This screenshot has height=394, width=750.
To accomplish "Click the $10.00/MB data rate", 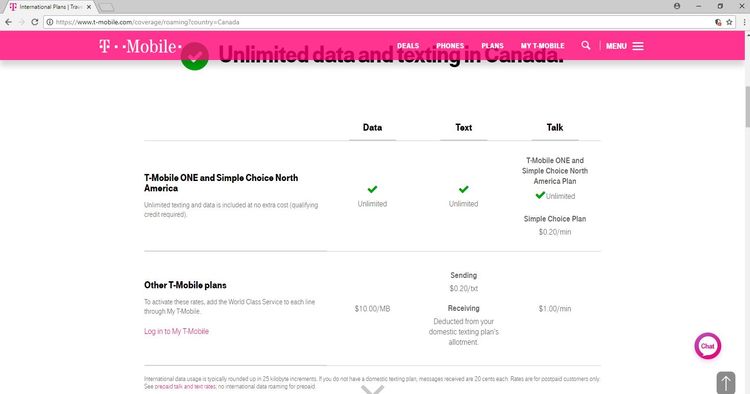I will (x=372, y=309).
